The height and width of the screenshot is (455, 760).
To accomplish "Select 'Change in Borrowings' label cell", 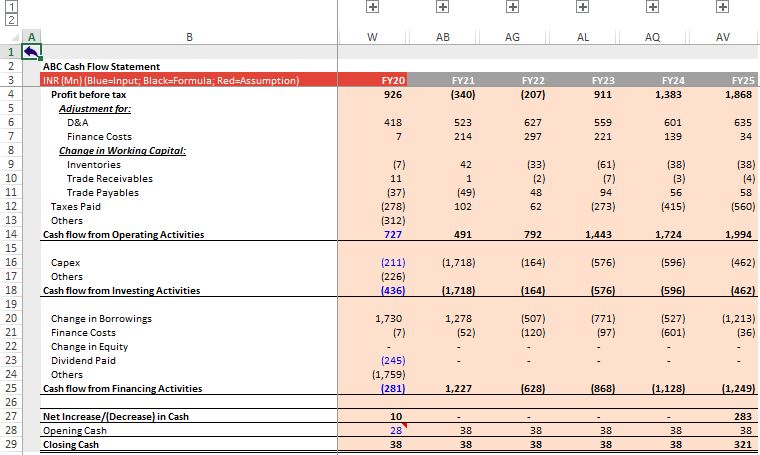I will point(189,318).
